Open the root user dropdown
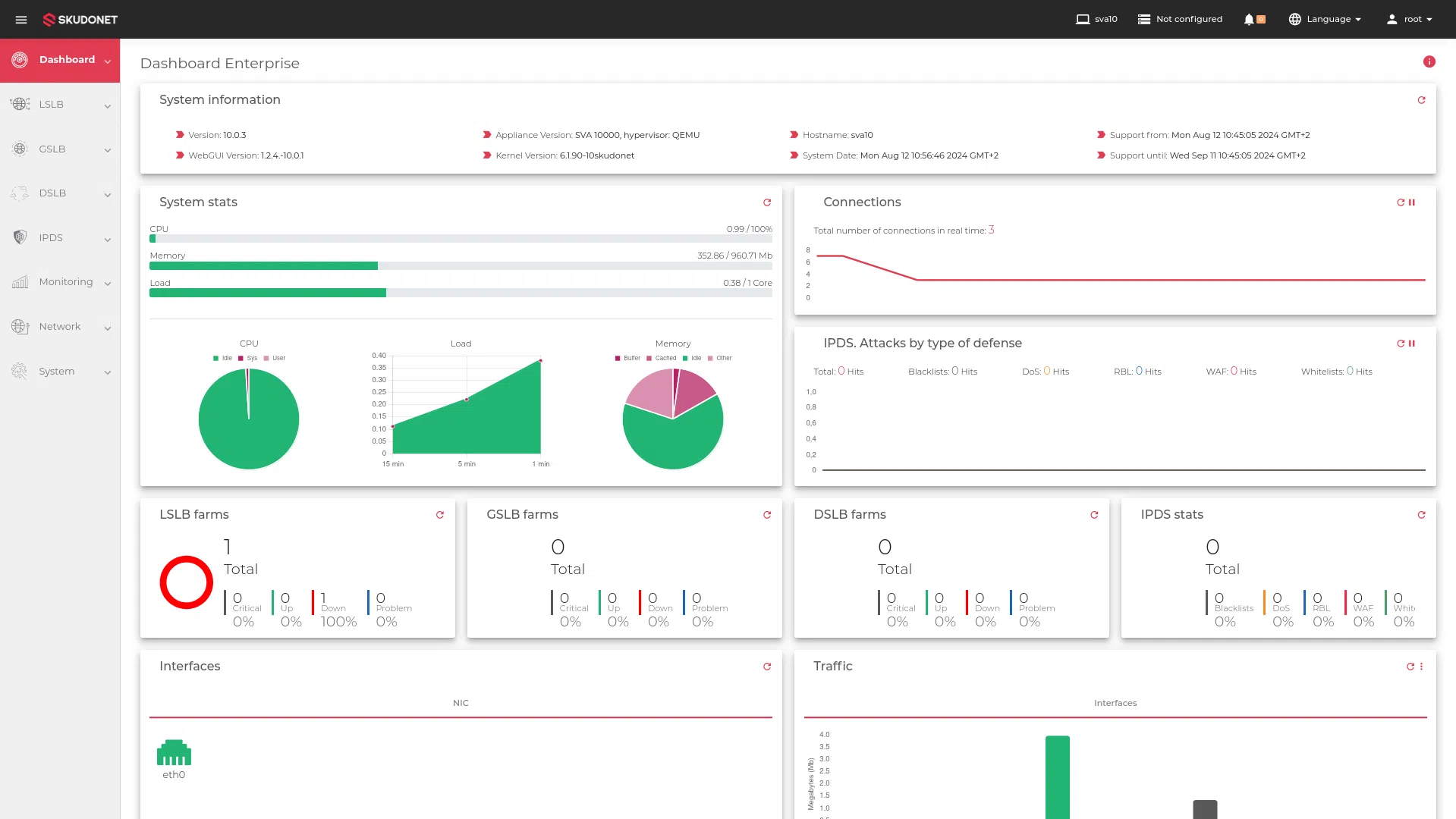1456x819 pixels. (x=1410, y=20)
